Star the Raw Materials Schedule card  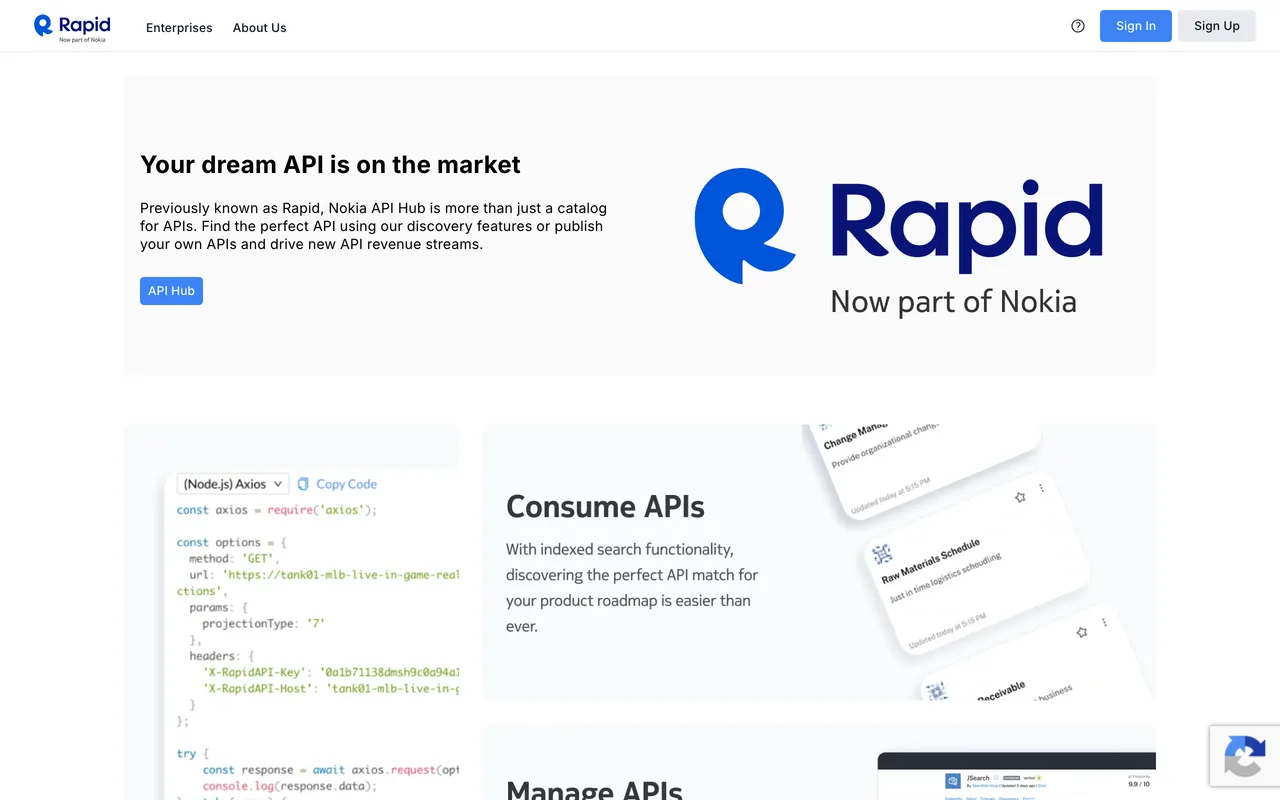point(1020,497)
